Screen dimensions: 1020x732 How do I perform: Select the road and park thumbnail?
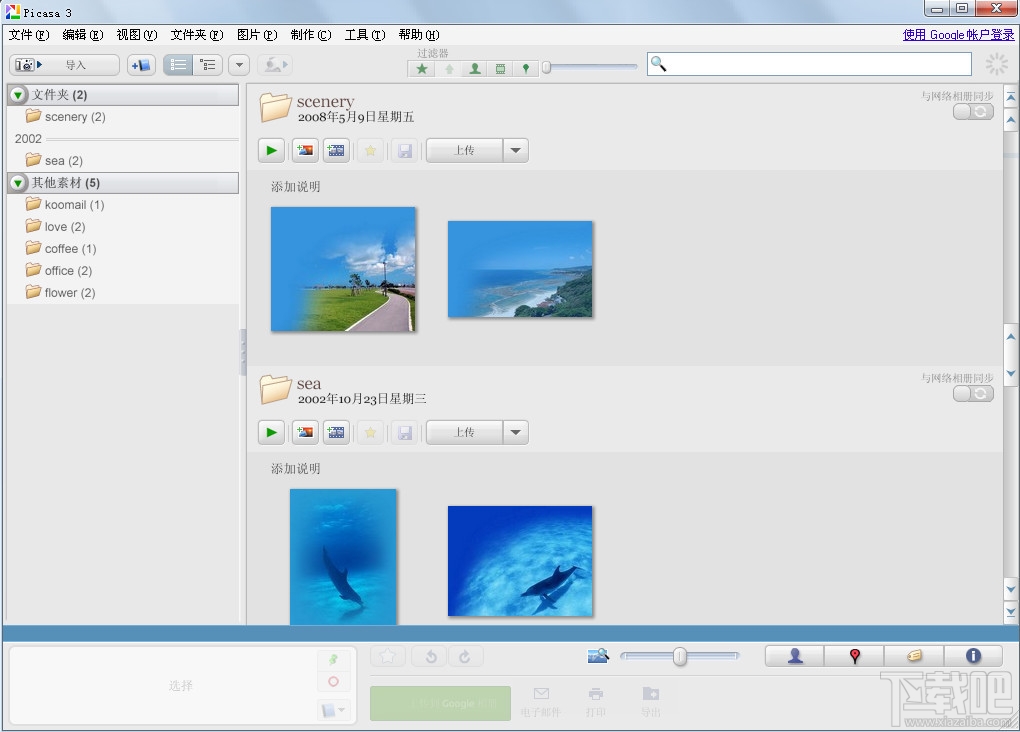(343, 269)
